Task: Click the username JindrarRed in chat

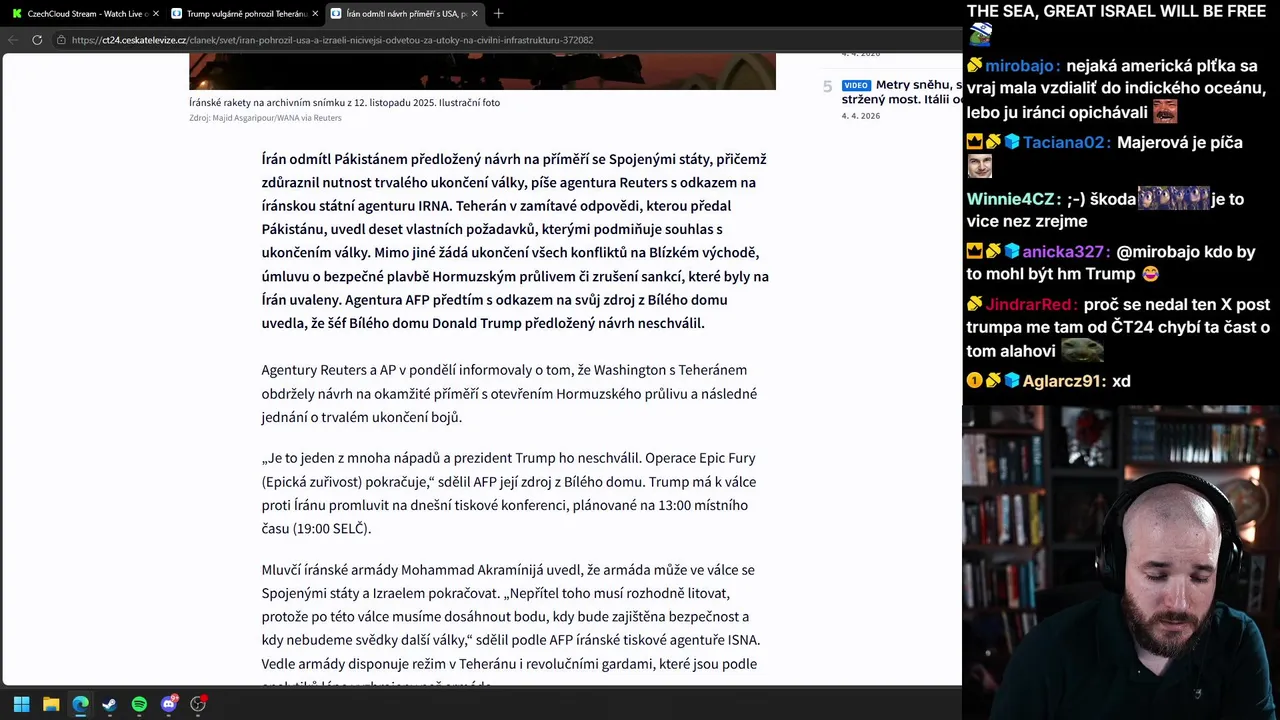Action: pyautogui.click(x=1032, y=304)
